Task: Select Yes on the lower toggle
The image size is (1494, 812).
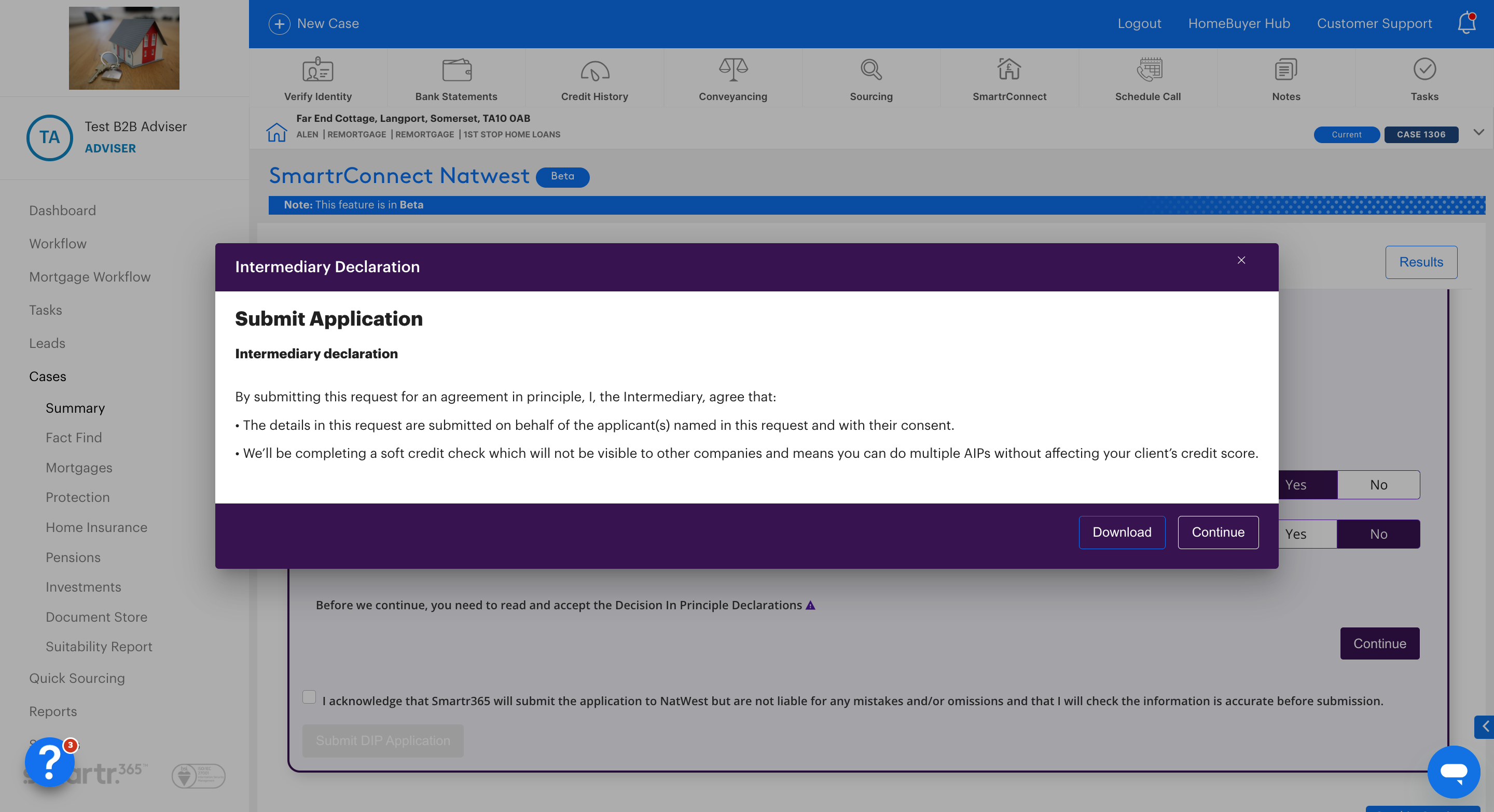Action: [1307, 534]
